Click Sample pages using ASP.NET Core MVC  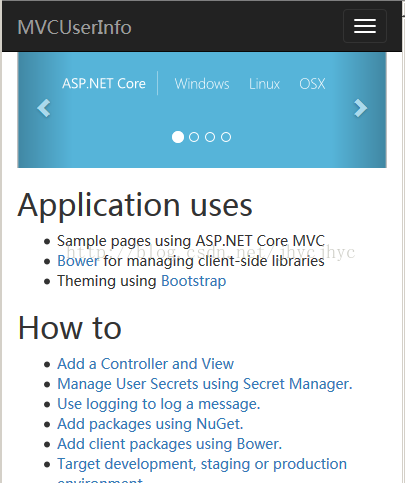(191, 241)
